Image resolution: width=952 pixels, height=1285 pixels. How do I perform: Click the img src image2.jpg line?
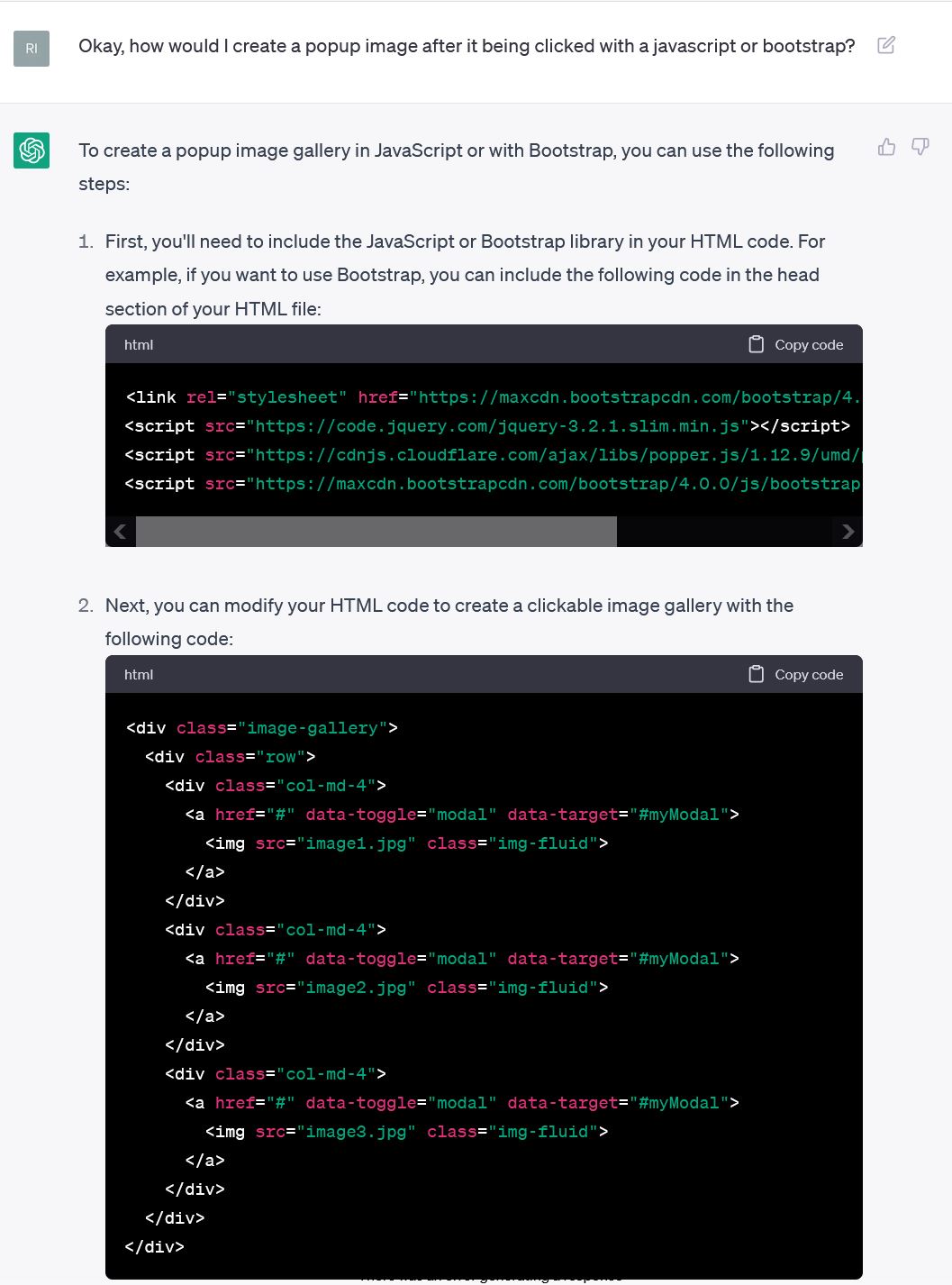pos(407,988)
